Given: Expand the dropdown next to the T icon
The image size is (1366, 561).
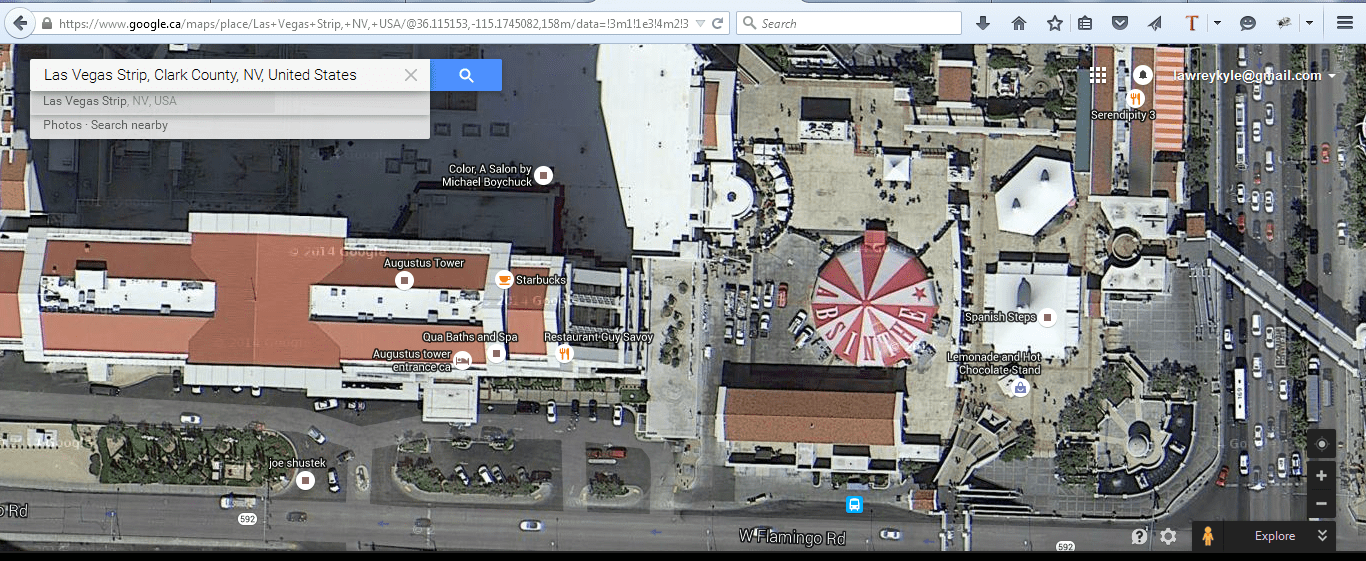Looking at the screenshot, I should [x=1217, y=23].
